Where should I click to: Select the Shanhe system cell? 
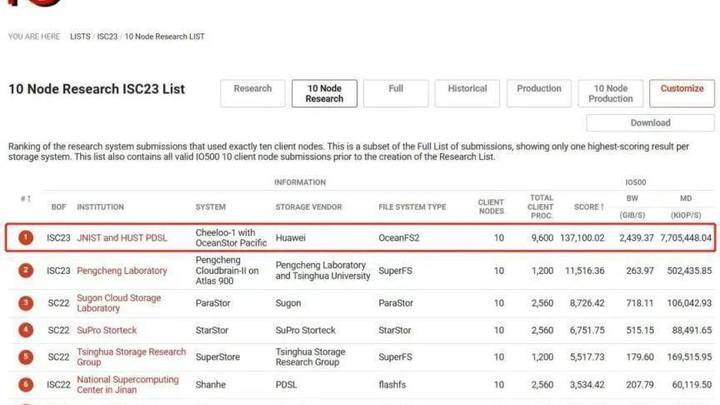pos(210,384)
